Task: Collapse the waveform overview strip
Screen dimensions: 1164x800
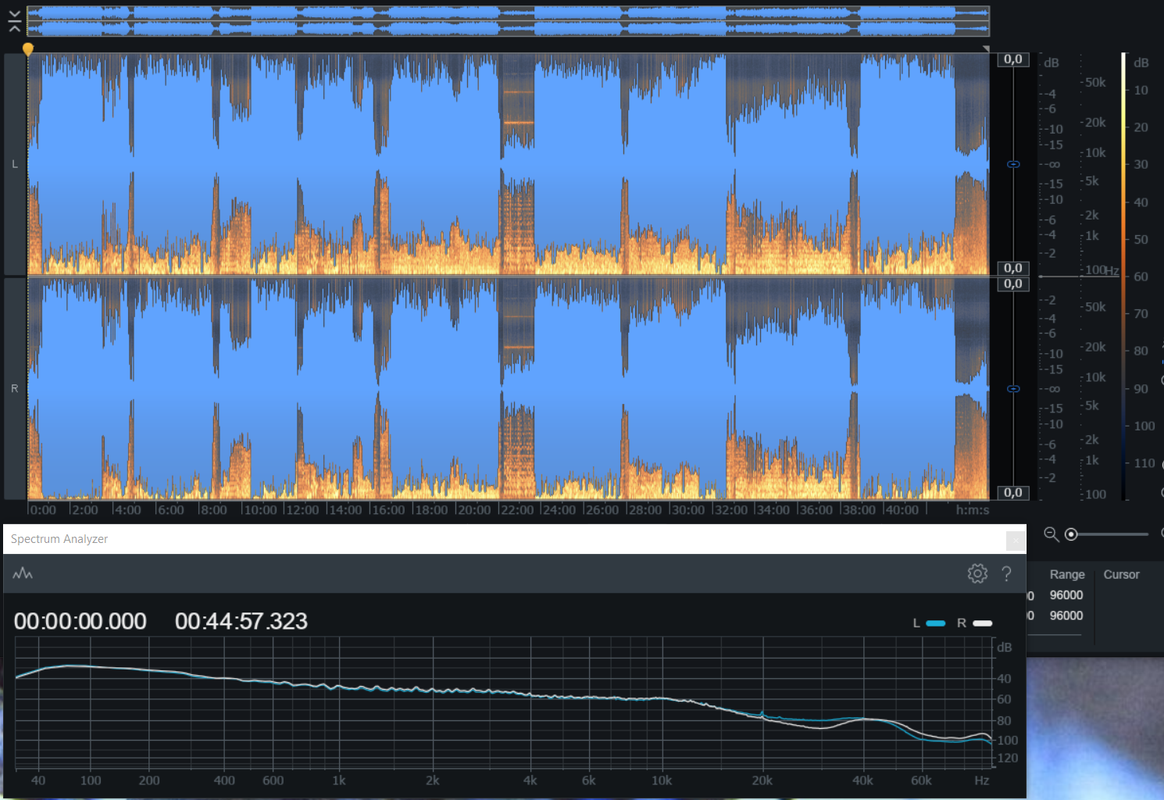Action: coord(14,22)
